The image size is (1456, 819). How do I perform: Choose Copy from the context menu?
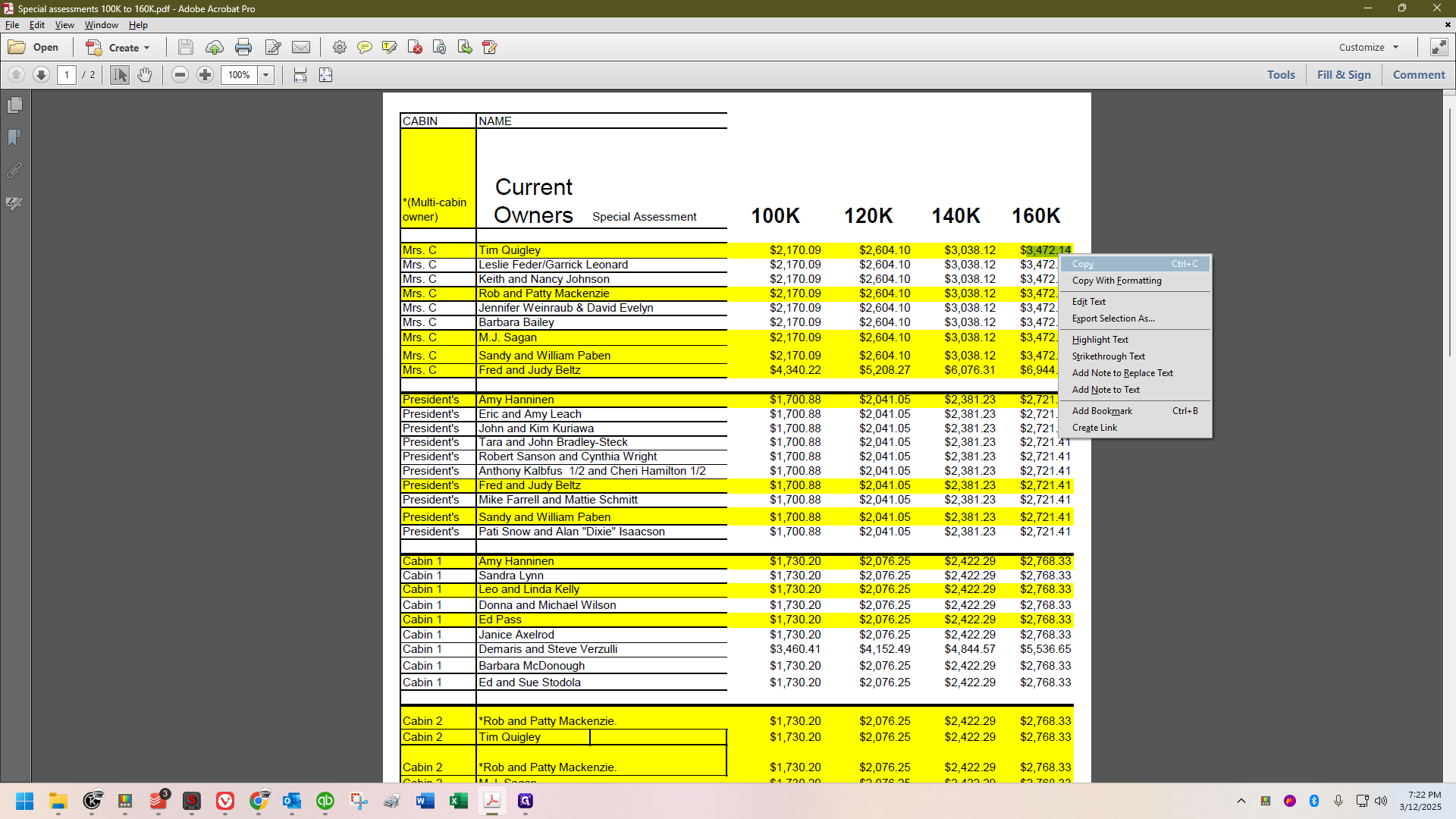[1135, 264]
